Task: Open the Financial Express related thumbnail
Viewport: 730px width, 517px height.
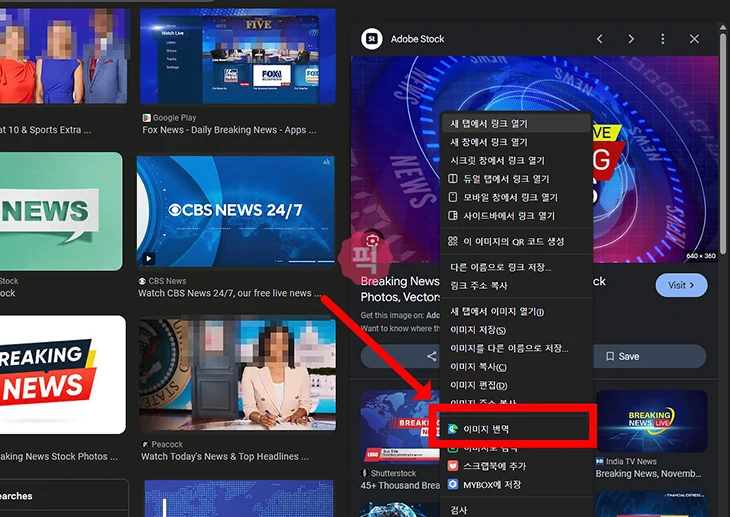Action: tap(651, 503)
